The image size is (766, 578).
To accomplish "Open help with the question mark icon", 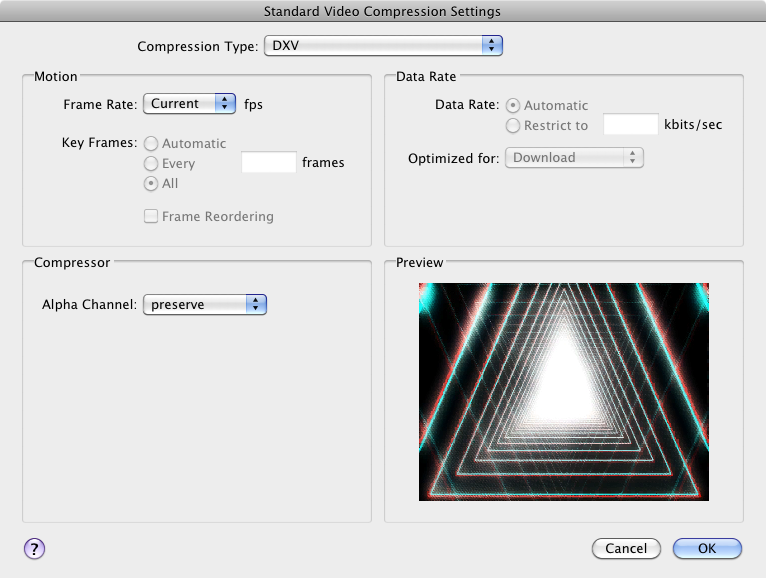I will tap(34, 549).
